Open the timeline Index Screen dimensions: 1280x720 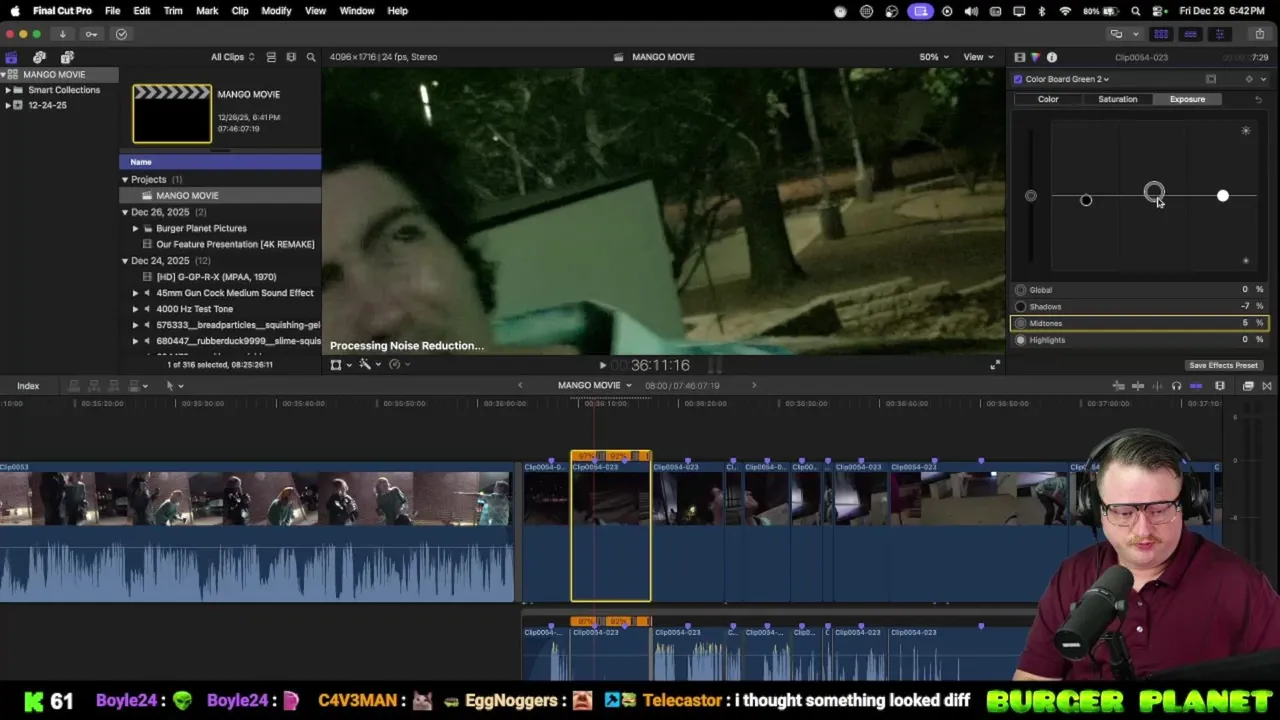tap(28, 386)
